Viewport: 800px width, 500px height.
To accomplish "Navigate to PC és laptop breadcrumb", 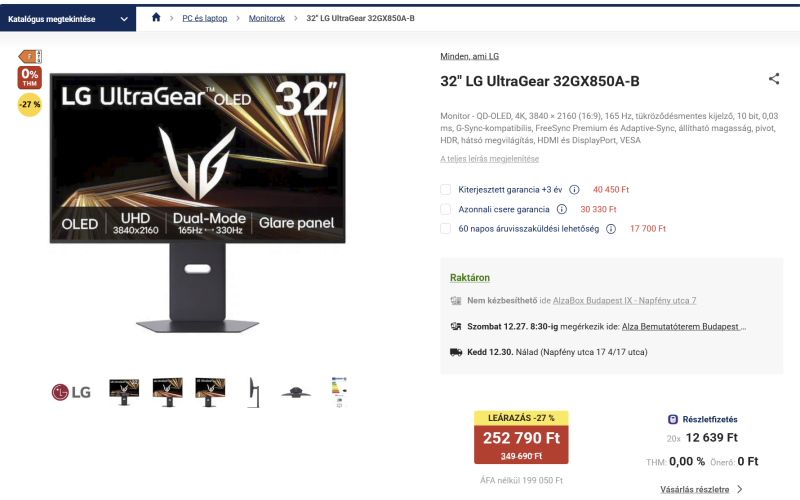I will [205, 18].
